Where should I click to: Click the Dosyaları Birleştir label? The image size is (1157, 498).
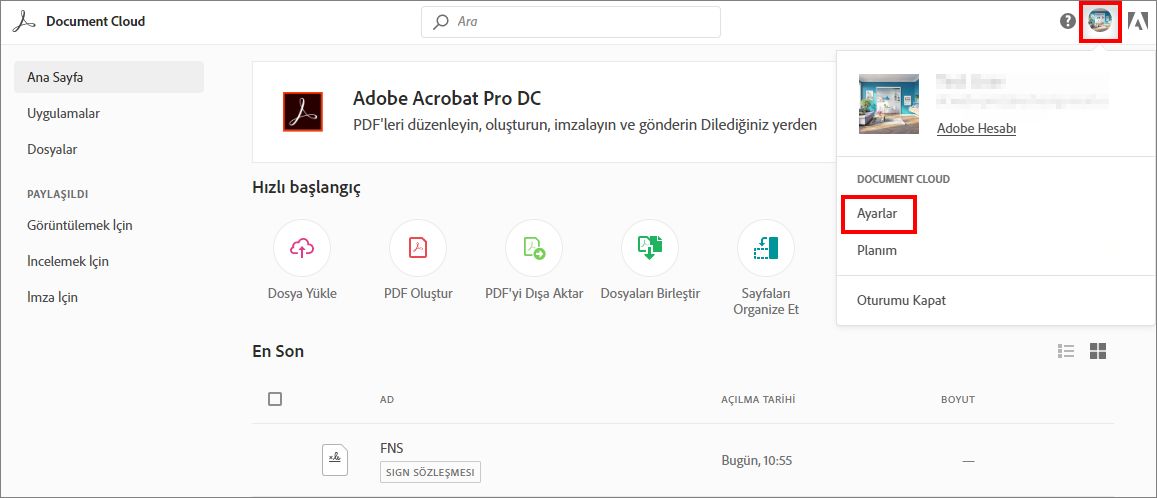650,294
